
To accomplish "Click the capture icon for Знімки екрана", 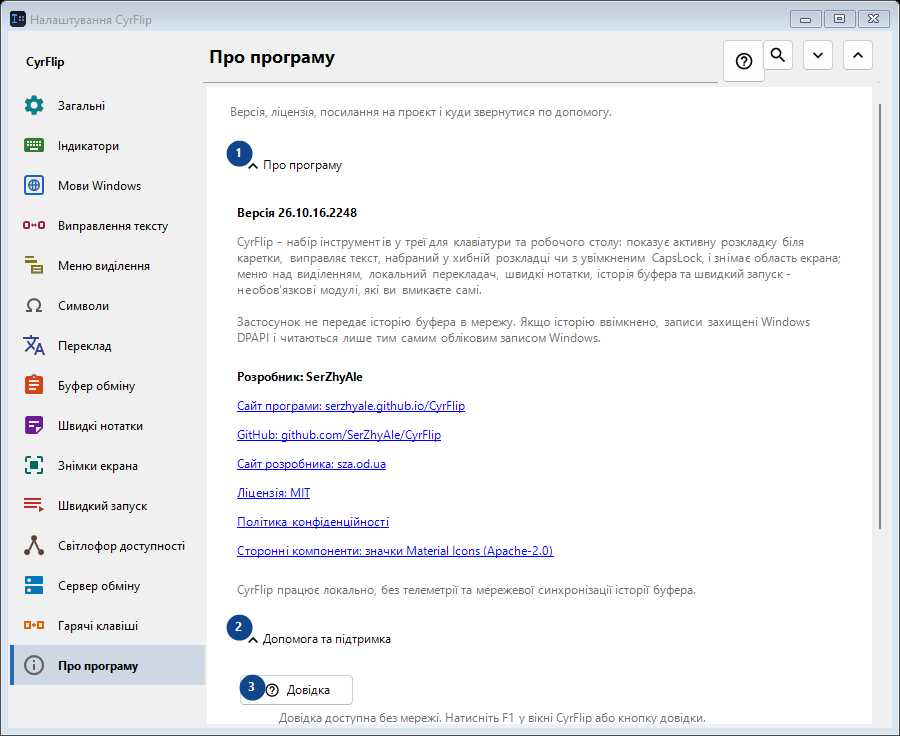I will [34, 466].
